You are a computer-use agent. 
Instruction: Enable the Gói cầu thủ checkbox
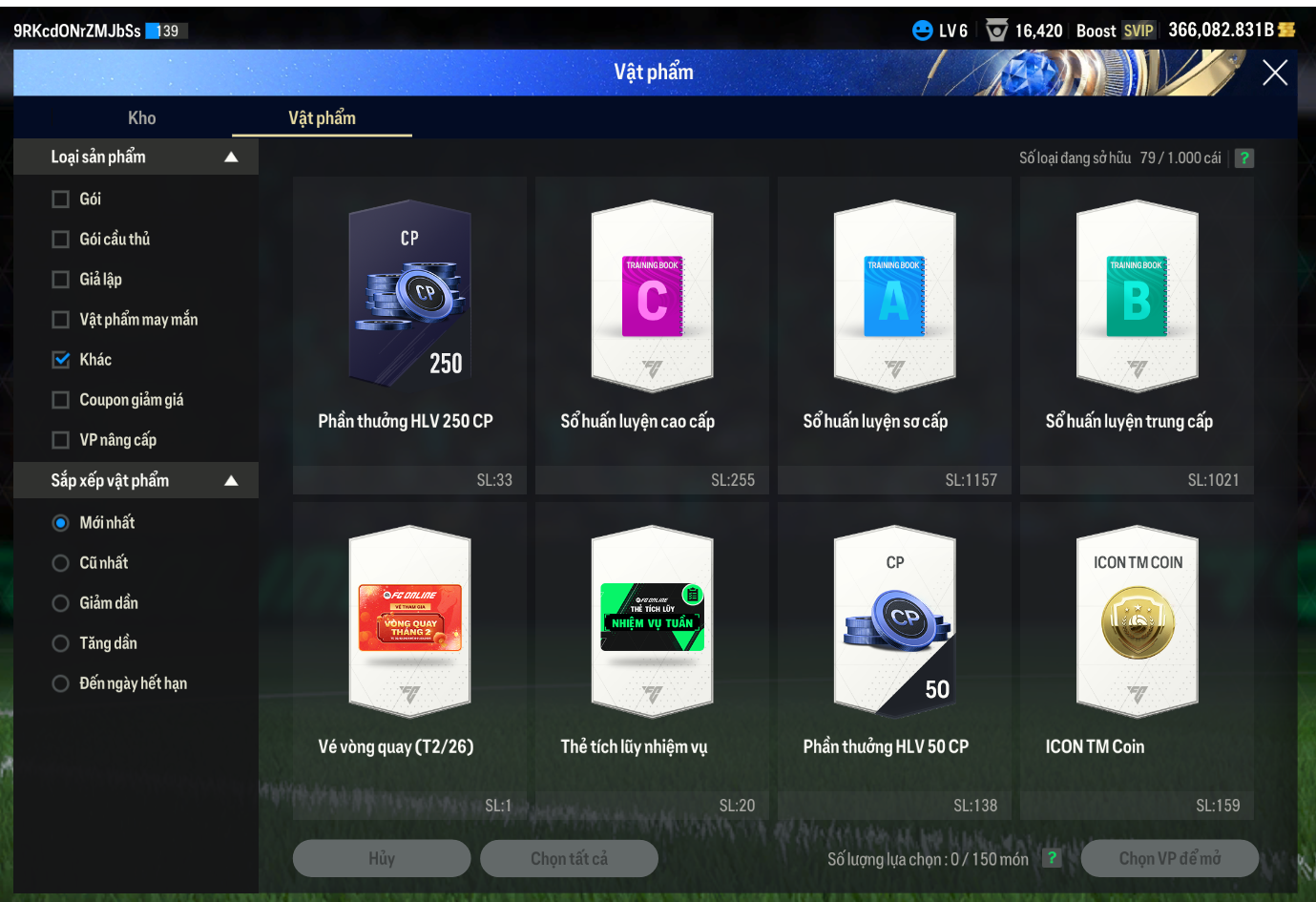61,240
